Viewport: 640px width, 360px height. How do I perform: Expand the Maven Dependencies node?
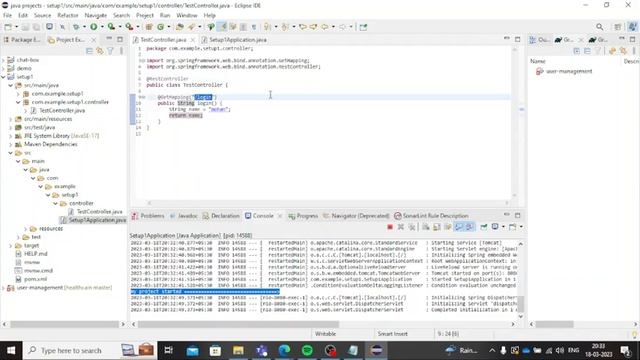[x=11, y=144]
